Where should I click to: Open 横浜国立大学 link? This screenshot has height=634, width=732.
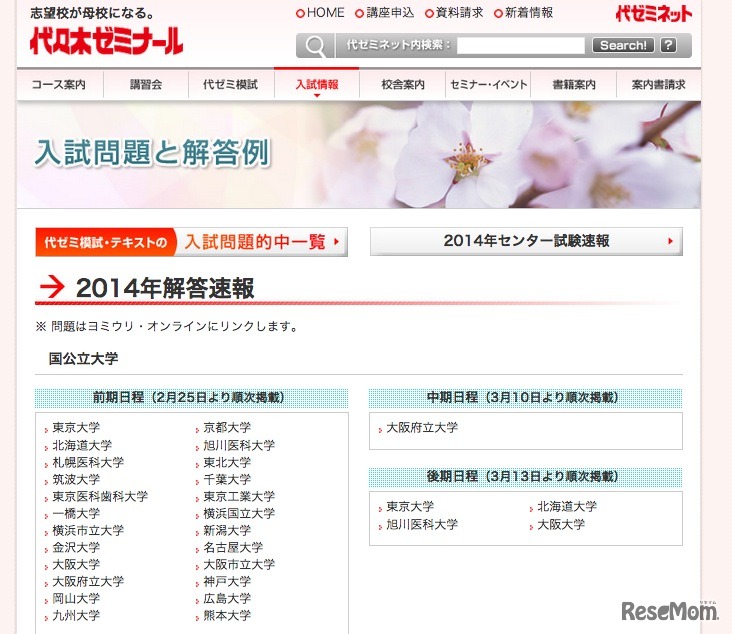tap(239, 513)
